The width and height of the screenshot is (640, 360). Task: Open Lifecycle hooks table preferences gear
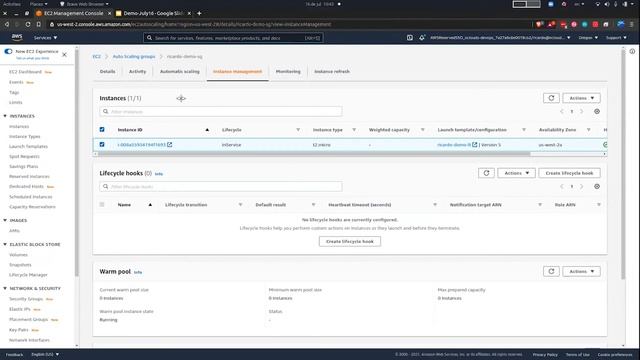(x=597, y=187)
